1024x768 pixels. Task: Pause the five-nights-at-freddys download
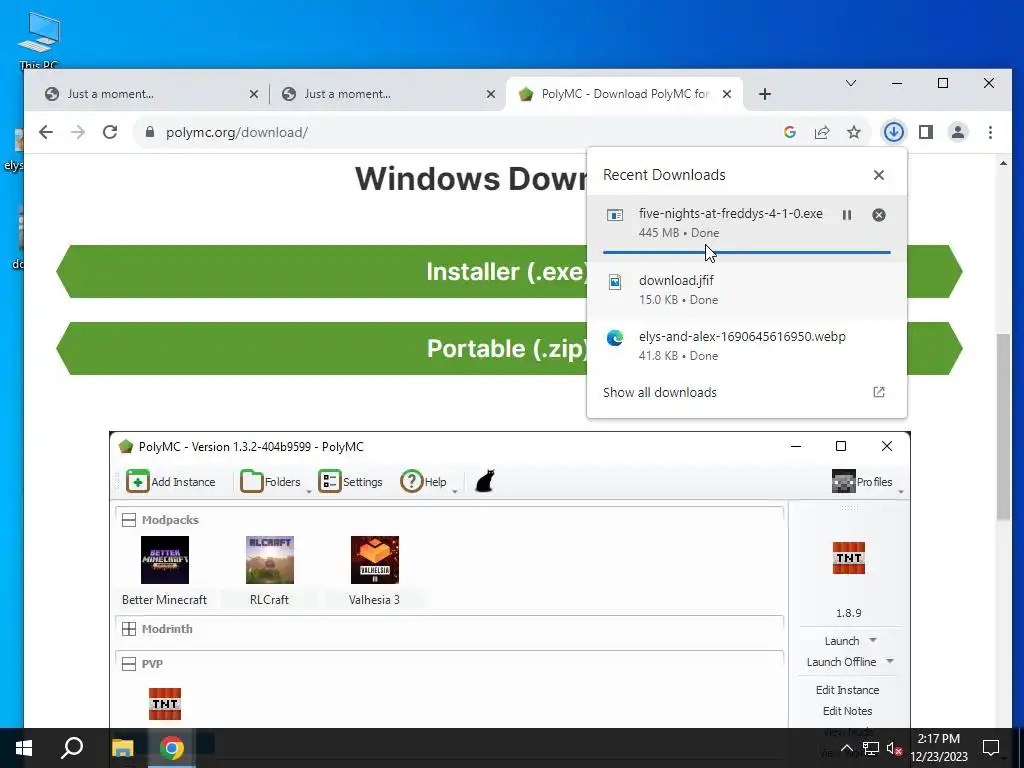[x=846, y=215]
